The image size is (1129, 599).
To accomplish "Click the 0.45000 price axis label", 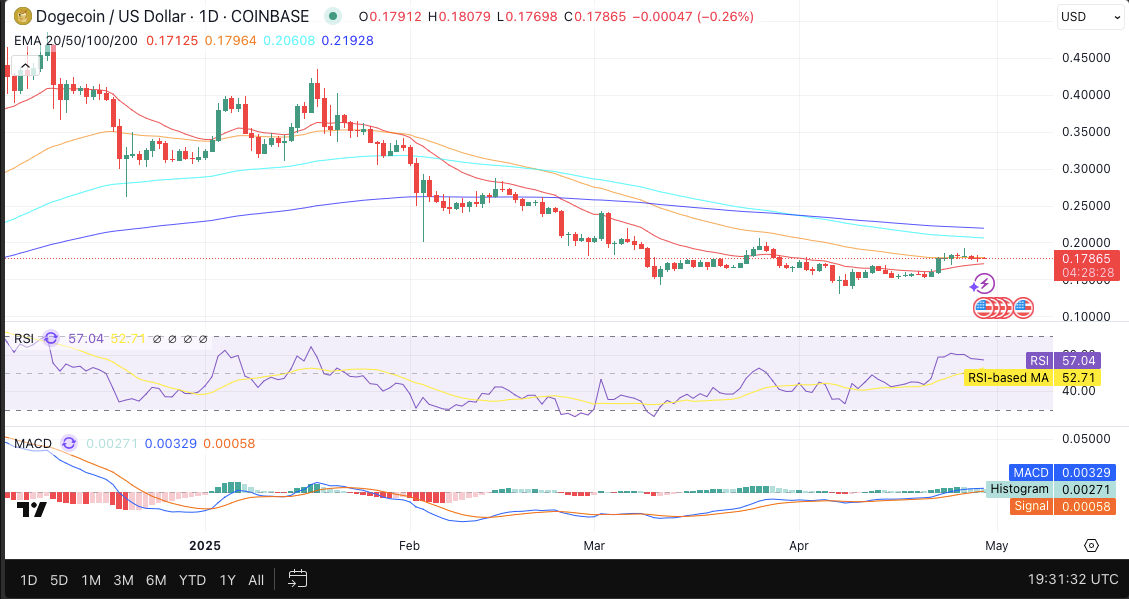I will pos(1087,58).
